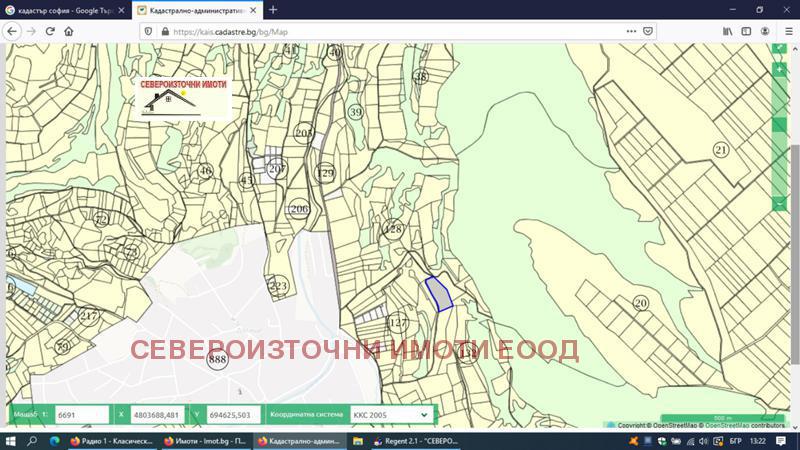Open the new tab plus button
The height and width of the screenshot is (450, 800).
coord(273,9)
